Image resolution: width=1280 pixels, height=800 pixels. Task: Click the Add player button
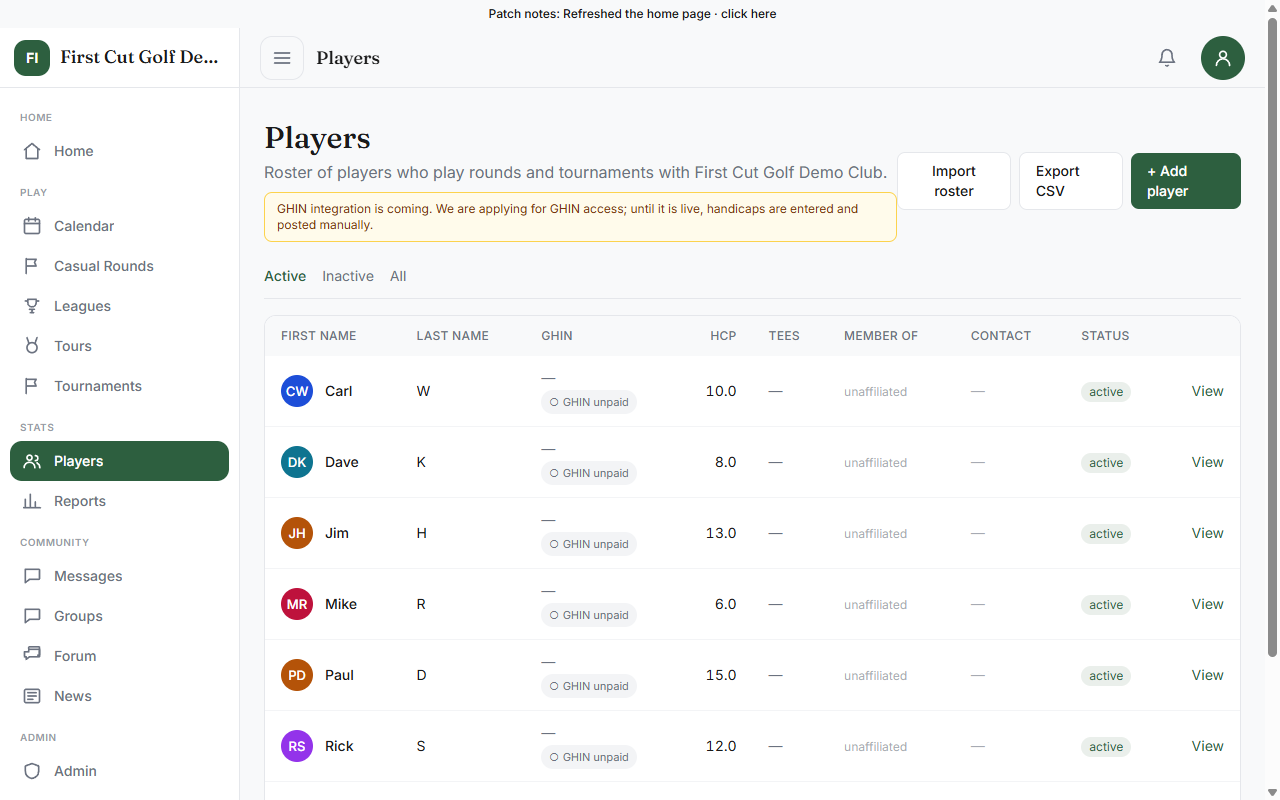[1186, 181]
